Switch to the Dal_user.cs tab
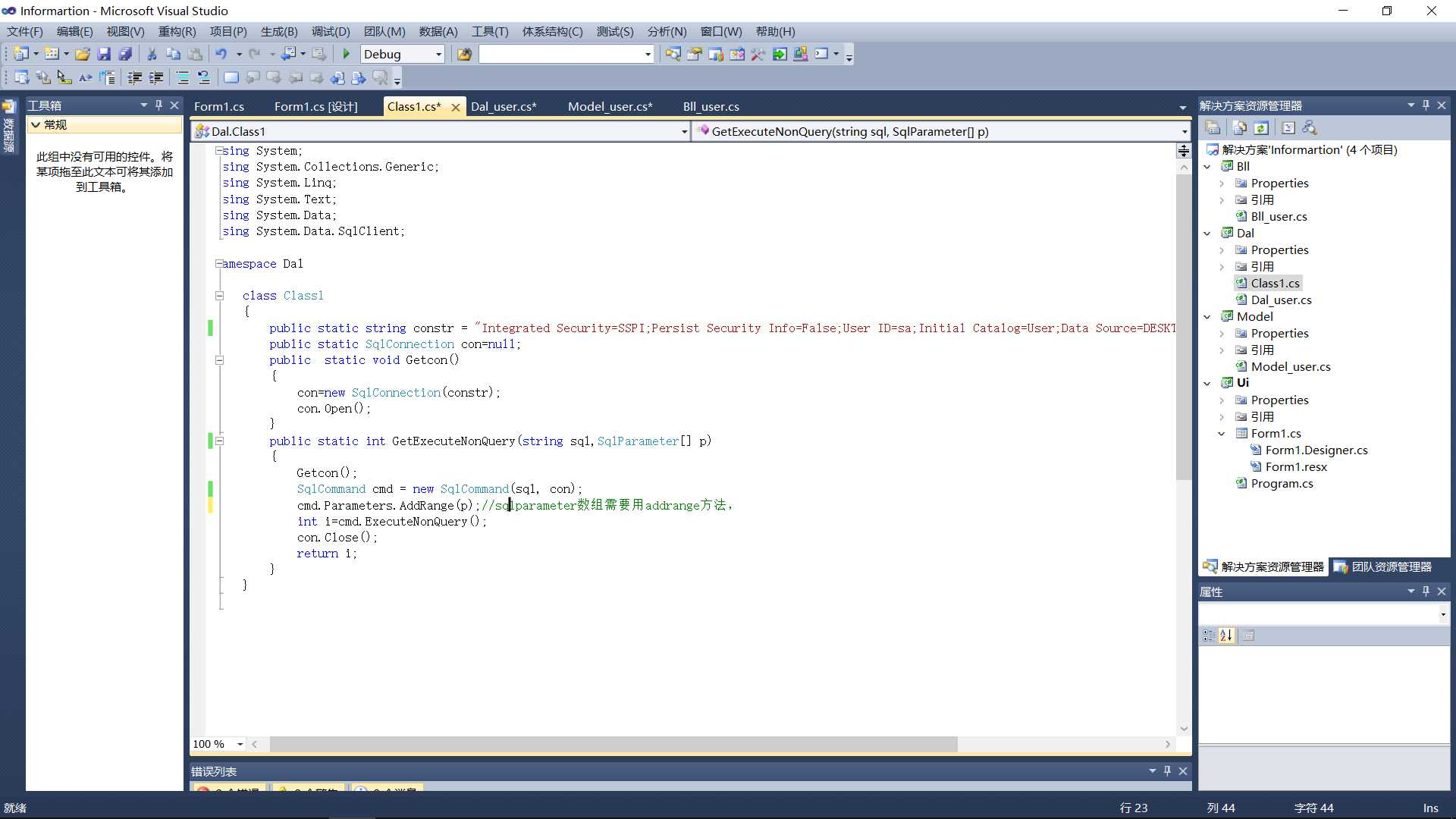Screen dimensions: 1456x819 (501, 106)
